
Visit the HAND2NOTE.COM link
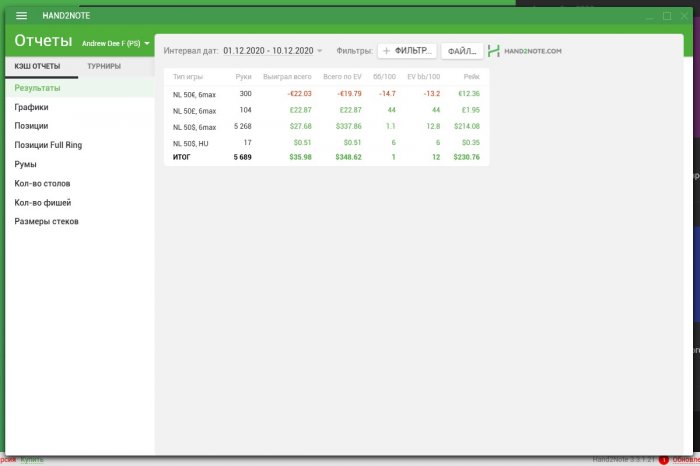533,51
